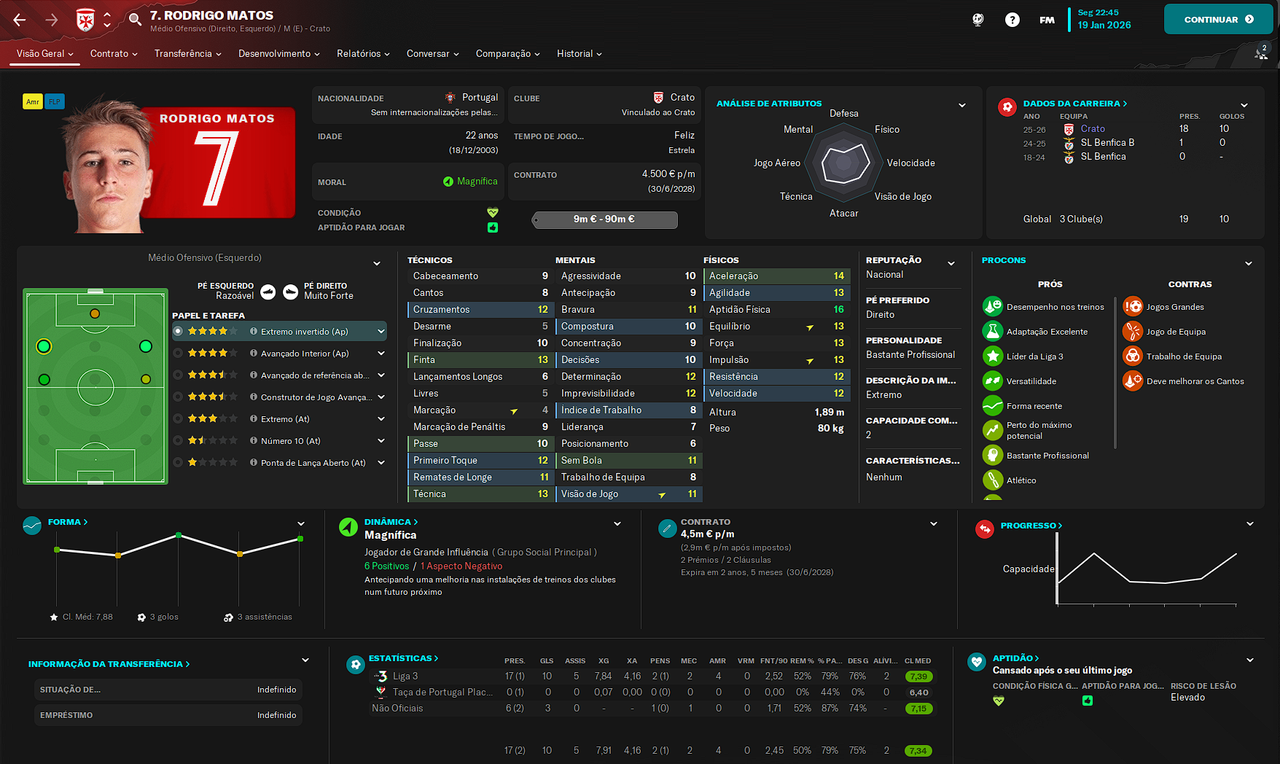Viewport: 1280px width, 764px height.
Task: Click the 7,39 Liga 3 rating badge
Action: pyautogui.click(x=919, y=677)
